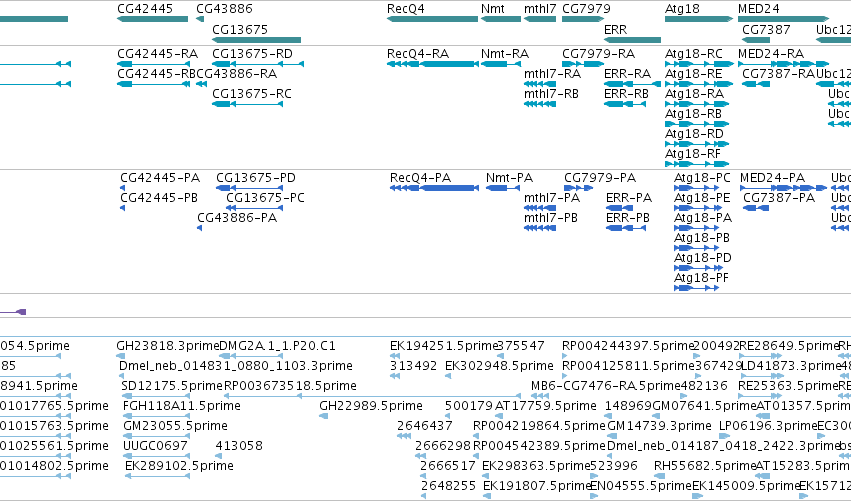The height and width of the screenshot is (501, 851).
Task: Select transcript mthl7-RA
Action: pyautogui.click(x=552, y=73)
